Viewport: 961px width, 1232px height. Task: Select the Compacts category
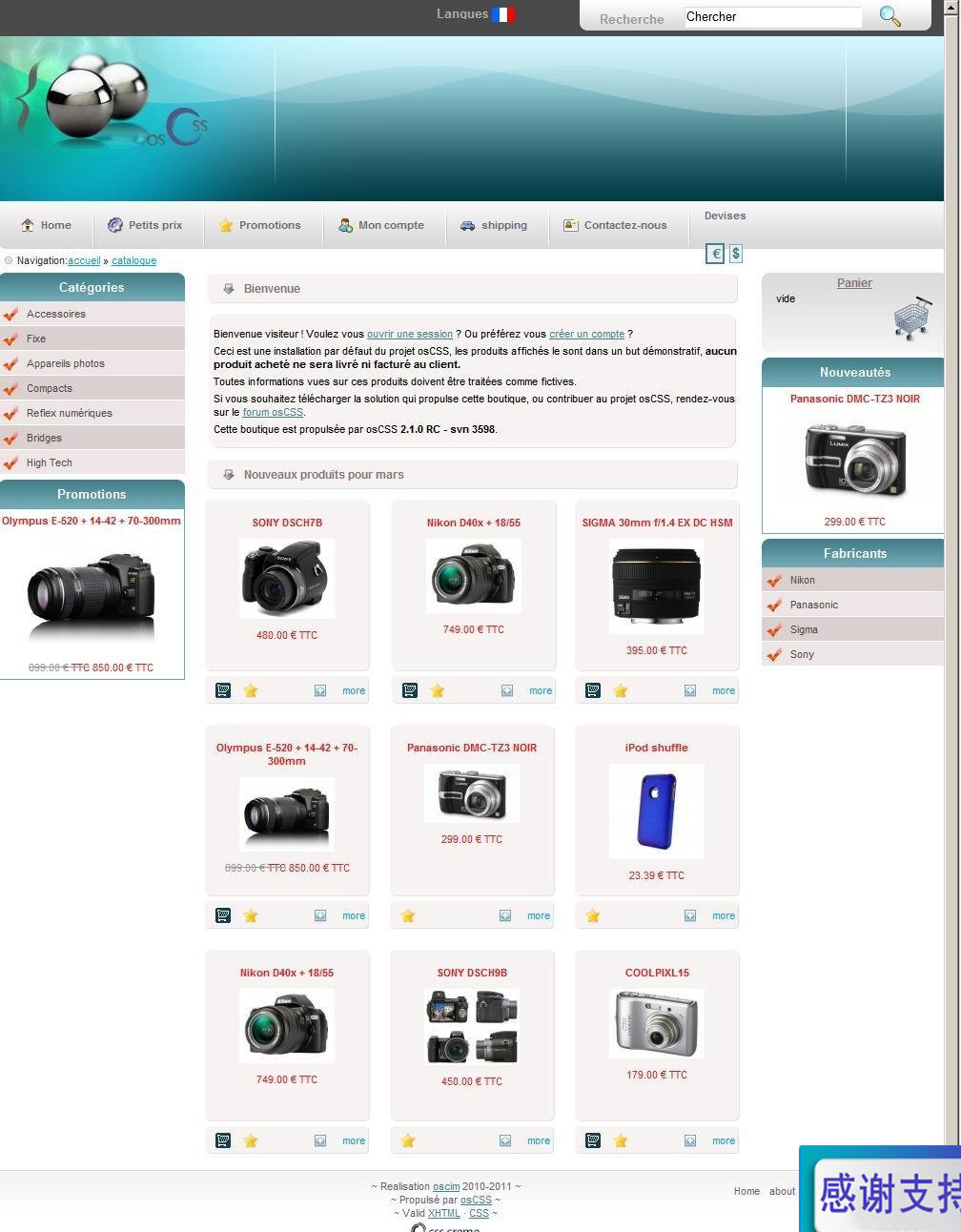coord(92,388)
